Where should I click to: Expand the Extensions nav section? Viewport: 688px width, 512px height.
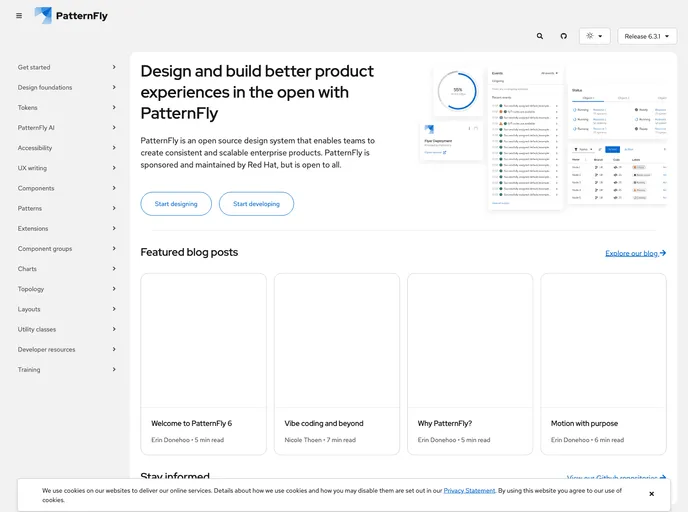click(67, 229)
